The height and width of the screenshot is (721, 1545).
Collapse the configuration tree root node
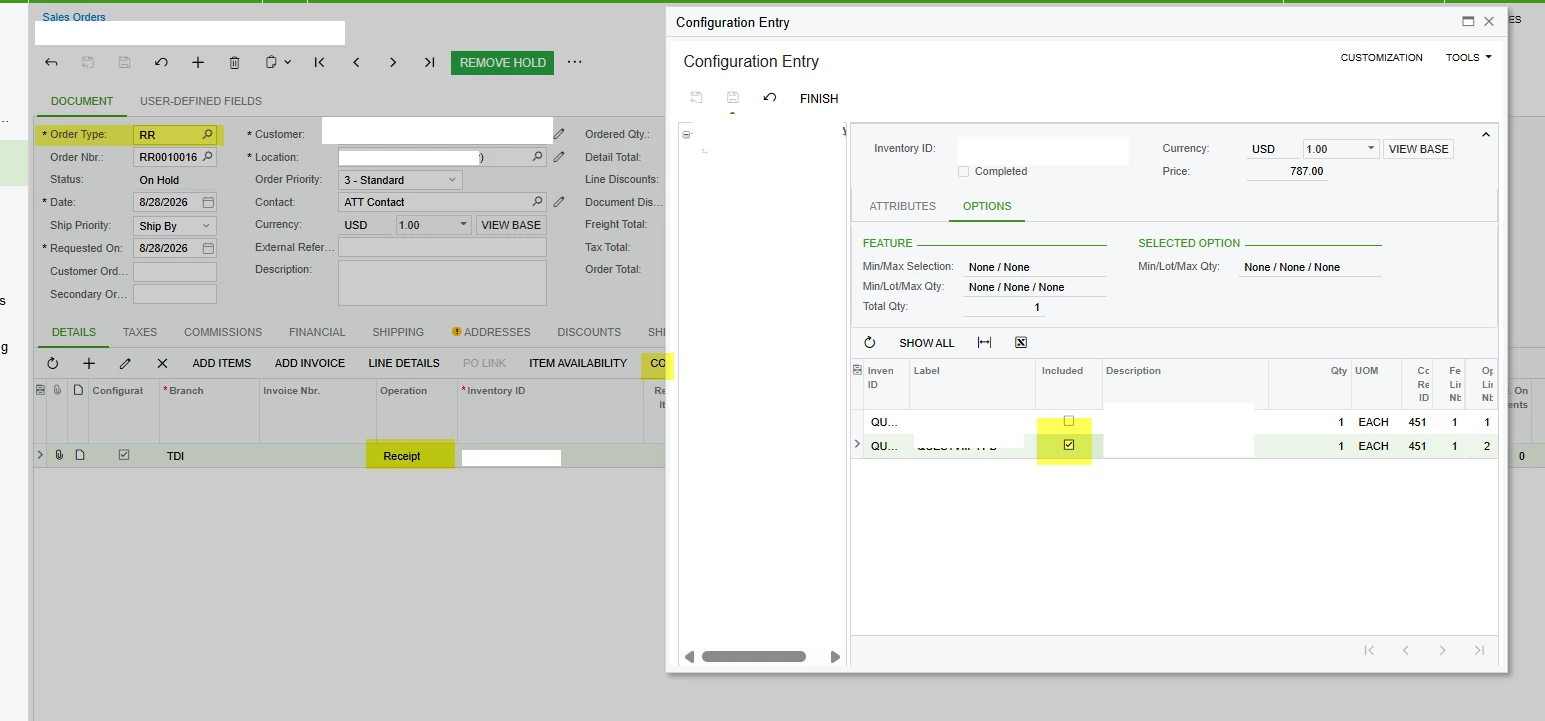tap(687, 135)
